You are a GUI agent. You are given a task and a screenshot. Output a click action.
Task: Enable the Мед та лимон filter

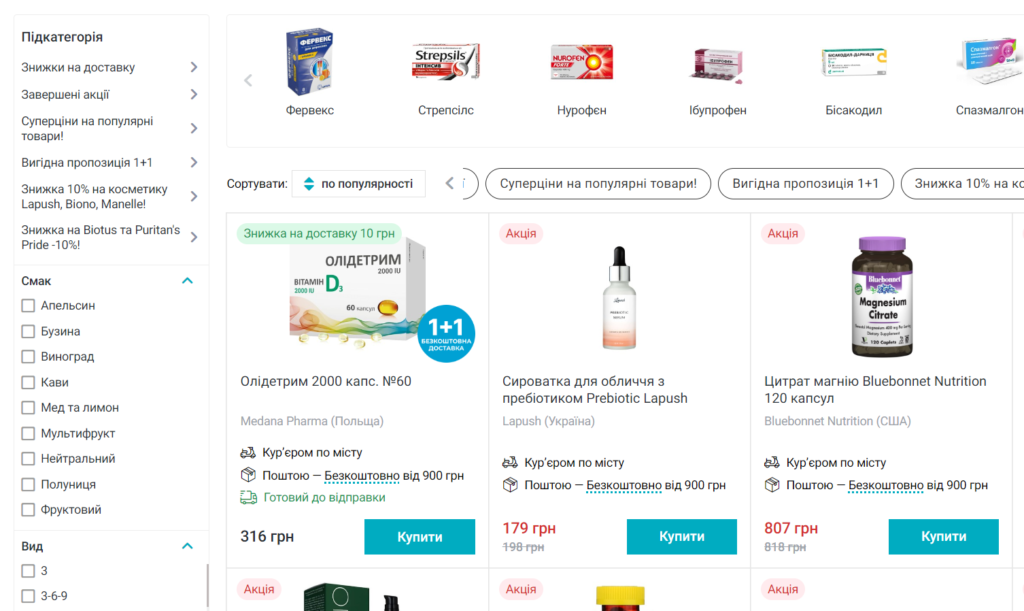28,408
